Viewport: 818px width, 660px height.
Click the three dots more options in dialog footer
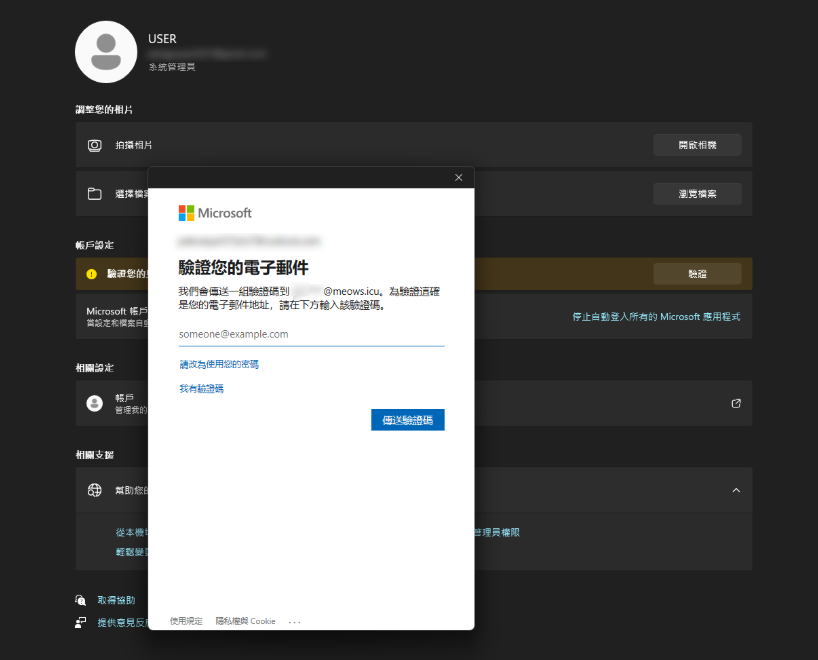click(x=294, y=622)
